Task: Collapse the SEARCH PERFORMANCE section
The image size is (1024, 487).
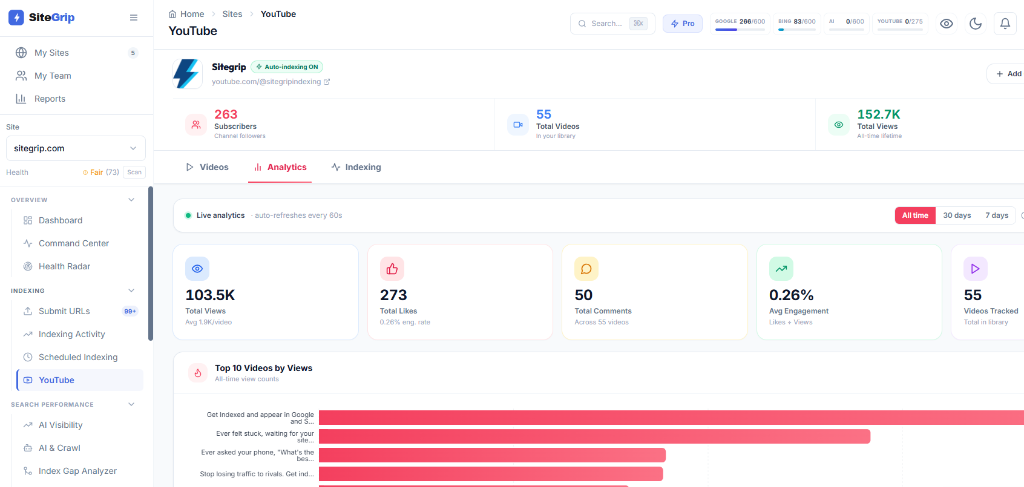Action: [131, 405]
